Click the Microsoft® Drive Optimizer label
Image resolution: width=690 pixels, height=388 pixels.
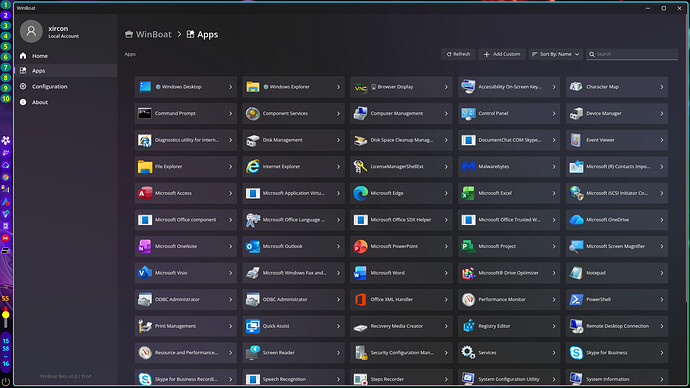click(x=508, y=273)
